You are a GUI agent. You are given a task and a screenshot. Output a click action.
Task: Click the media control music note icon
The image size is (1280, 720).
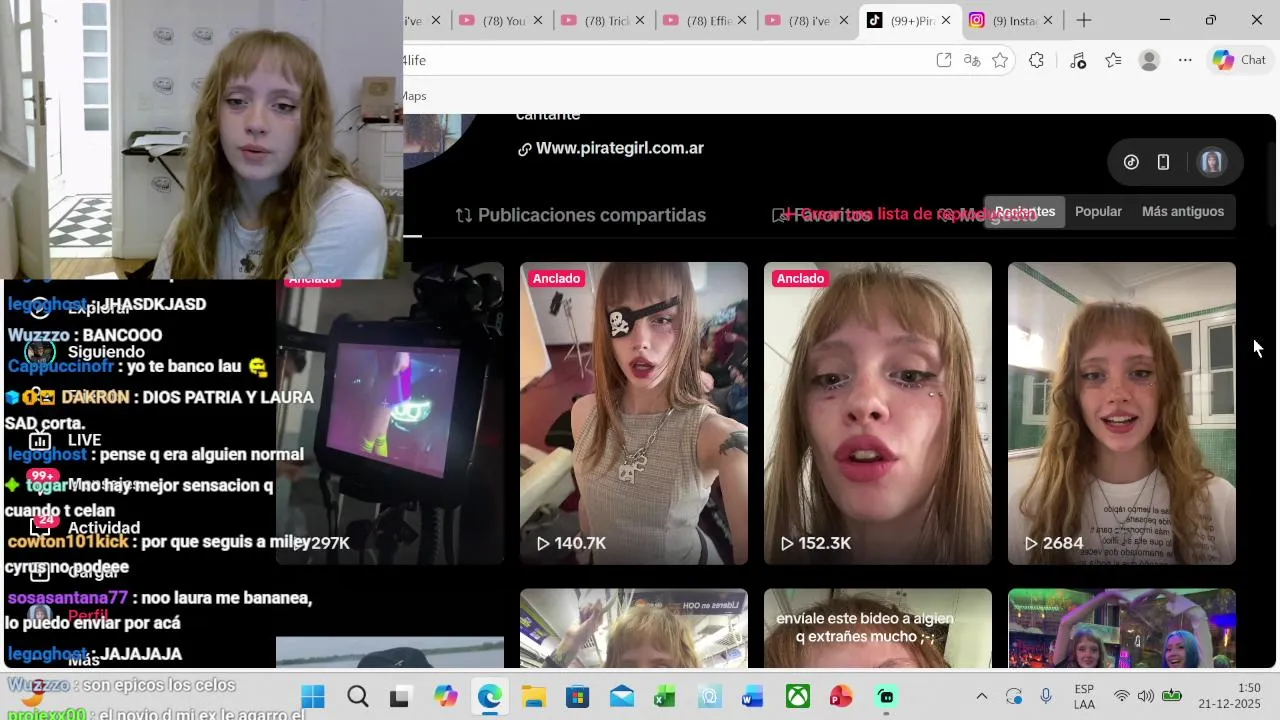click(x=1077, y=60)
